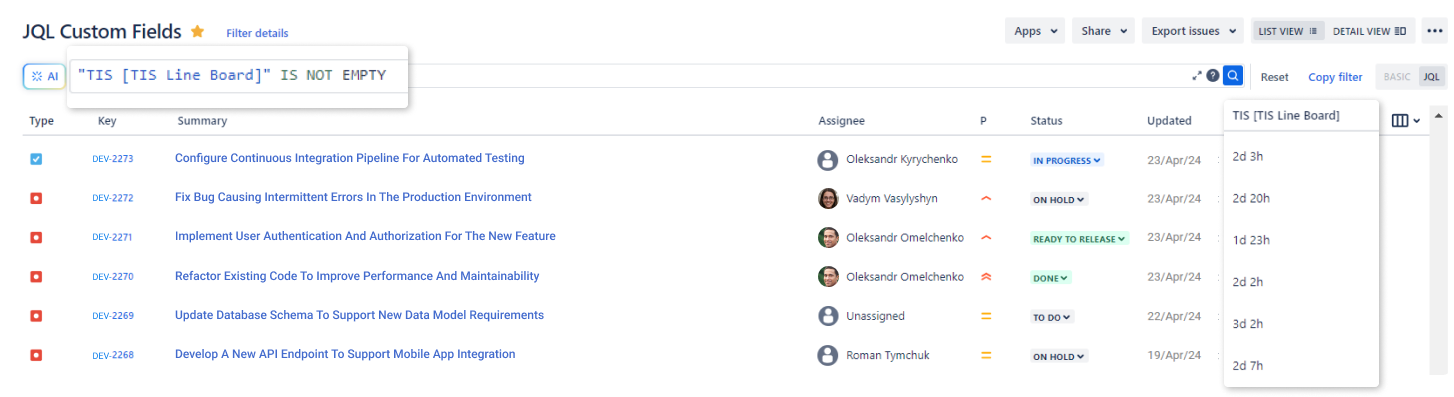Open the READY TO RELEASE status dropdown
1454x397 pixels.
pyautogui.click(x=1079, y=239)
